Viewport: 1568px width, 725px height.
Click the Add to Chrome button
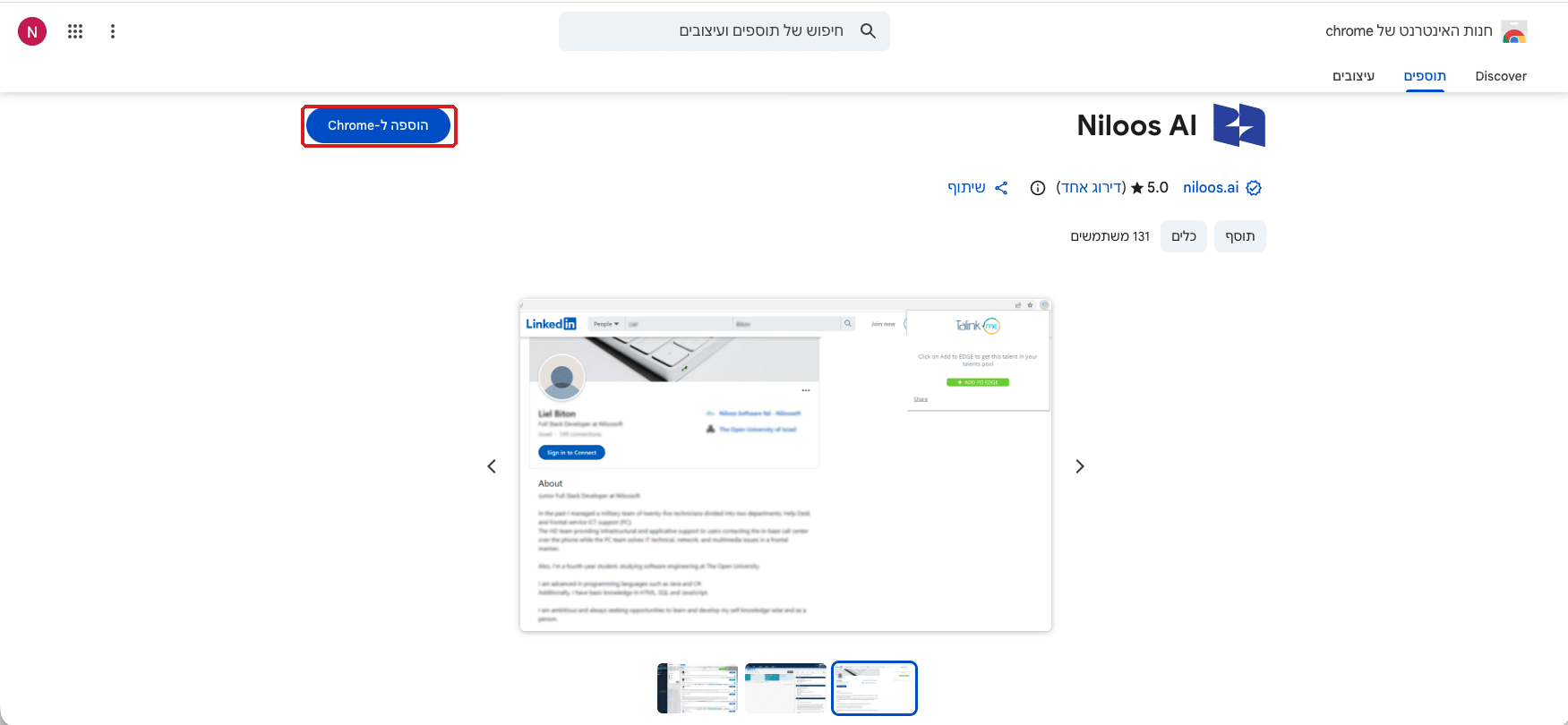[x=378, y=125]
